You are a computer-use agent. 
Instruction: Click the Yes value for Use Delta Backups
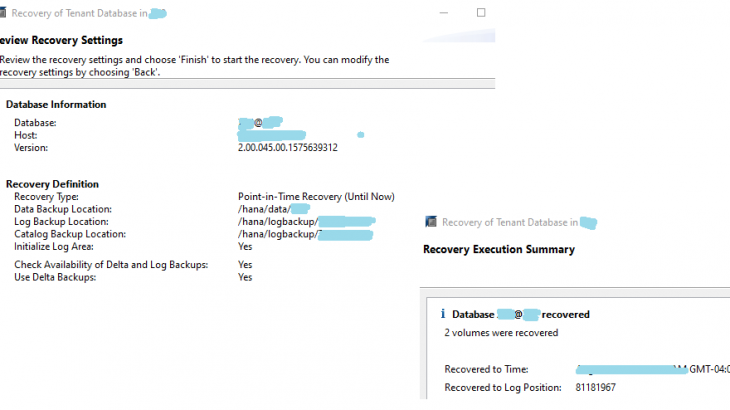tap(245, 277)
